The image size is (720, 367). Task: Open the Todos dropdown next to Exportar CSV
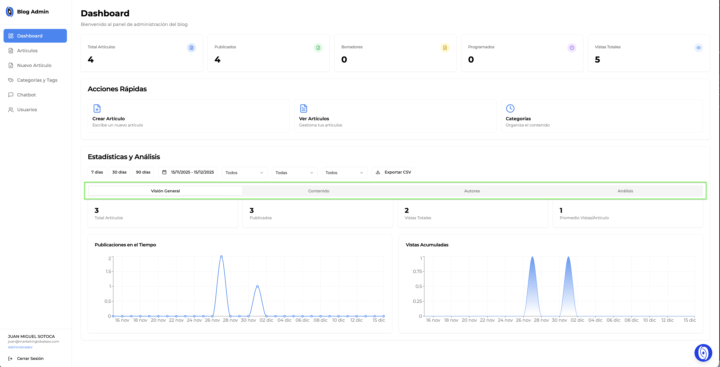coord(345,173)
